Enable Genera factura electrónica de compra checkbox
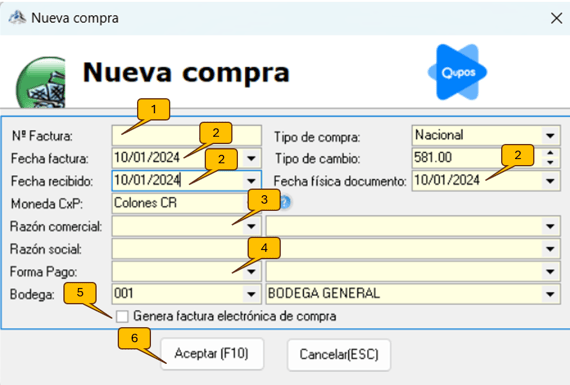The height and width of the screenshot is (385, 570). [122, 316]
